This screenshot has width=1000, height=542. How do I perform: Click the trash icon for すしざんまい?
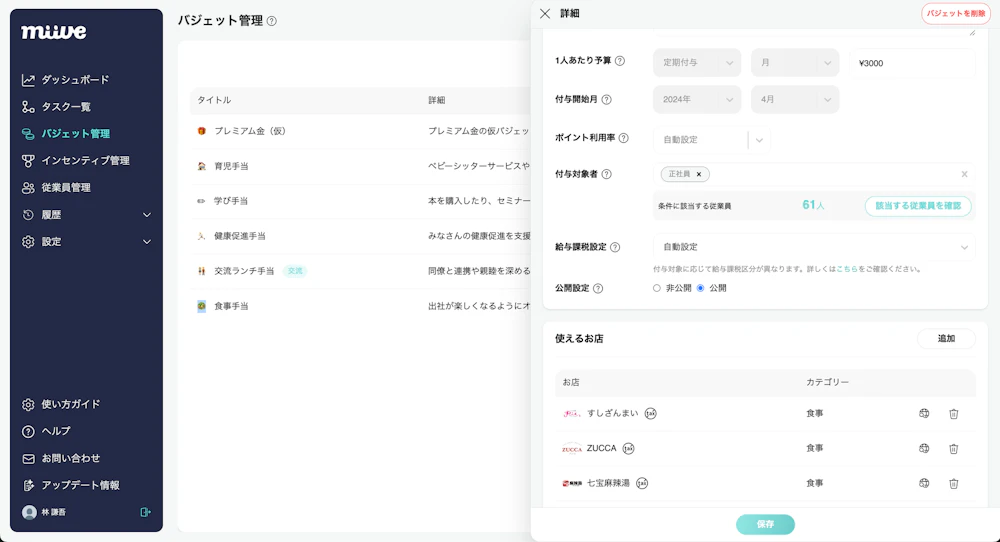pyautogui.click(x=953, y=413)
